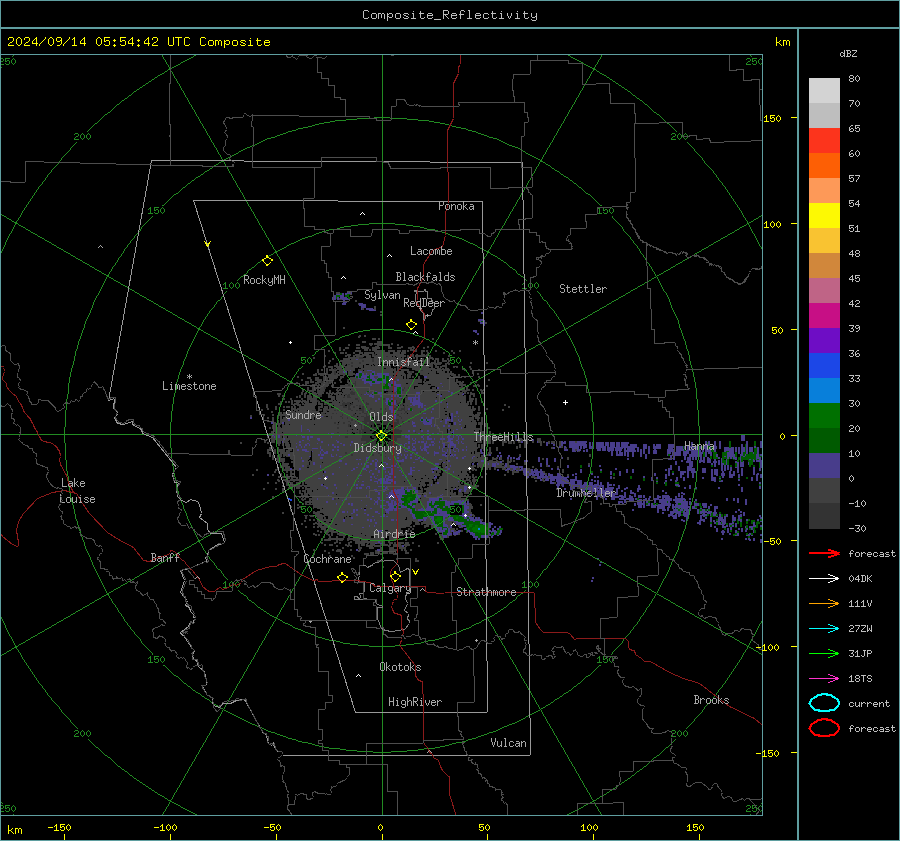Screen dimensions: 900x841
Task: Click the -150 tick on bottom km axis
Action: tap(59, 827)
